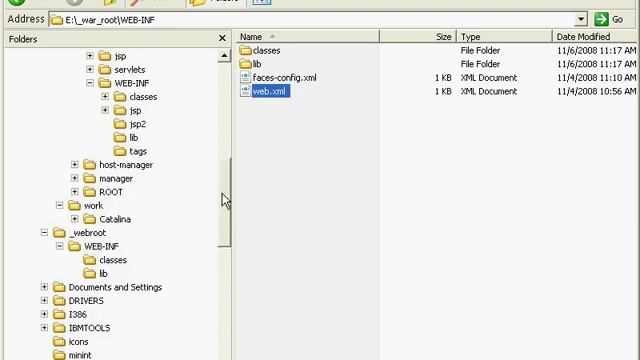Click the _webroot folder icon
The image size is (640, 360).
[60, 233]
